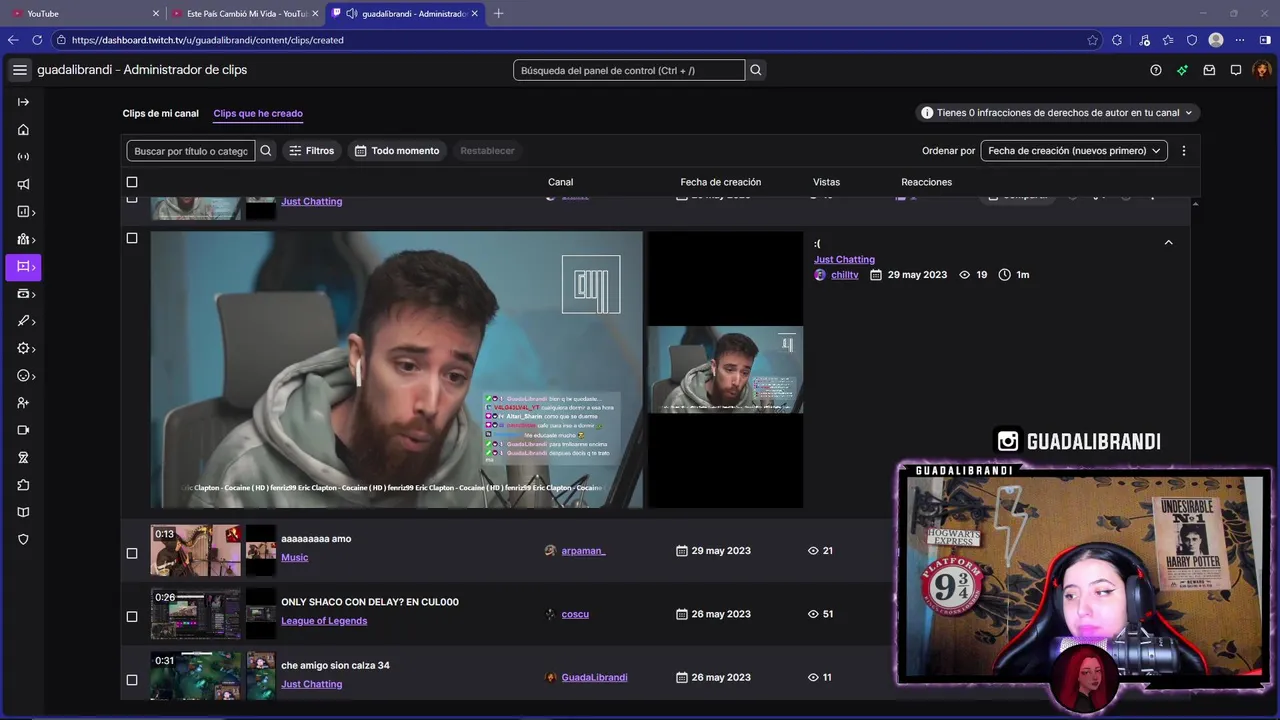1280x720 pixels.
Task: Open the Music category link
Action: coord(295,558)
